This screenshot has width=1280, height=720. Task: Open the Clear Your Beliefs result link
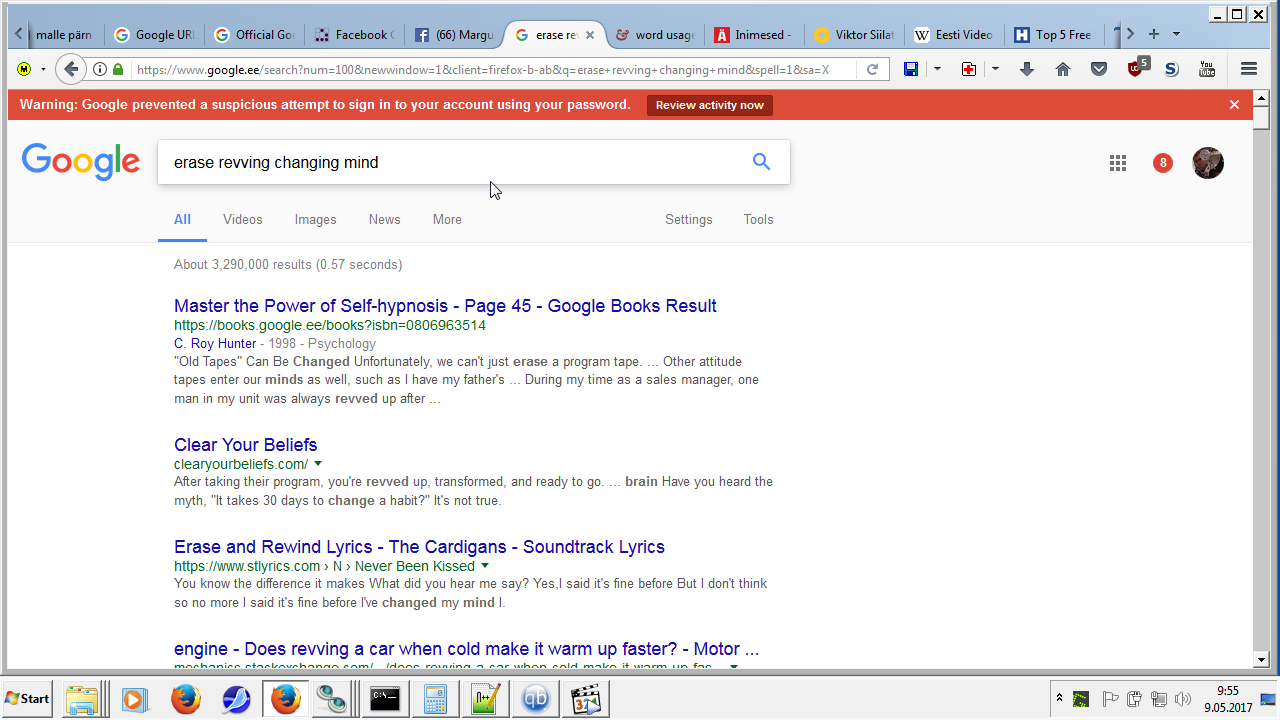point(245,445)
